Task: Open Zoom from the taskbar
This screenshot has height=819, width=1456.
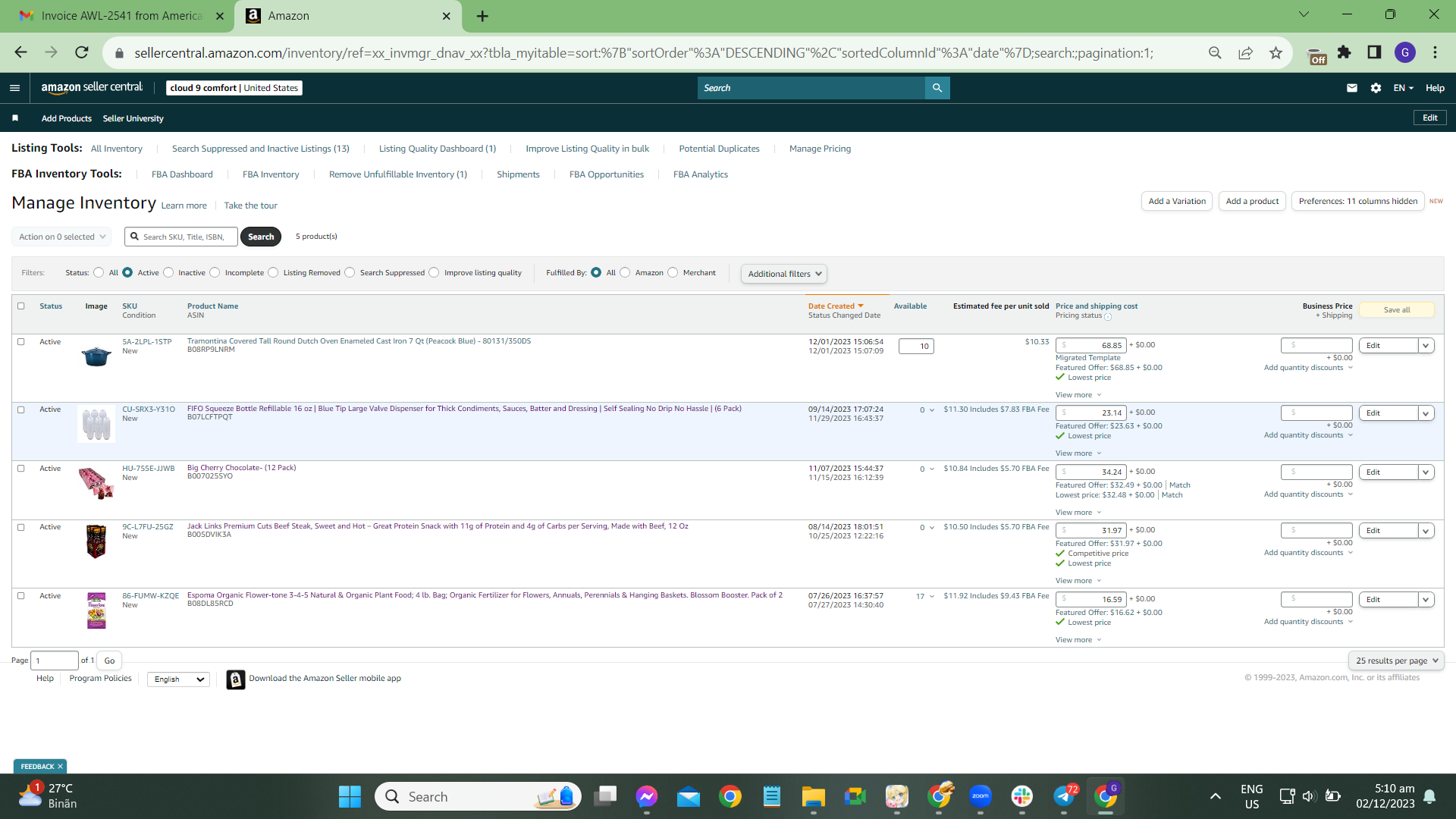Action: point(981,796)
